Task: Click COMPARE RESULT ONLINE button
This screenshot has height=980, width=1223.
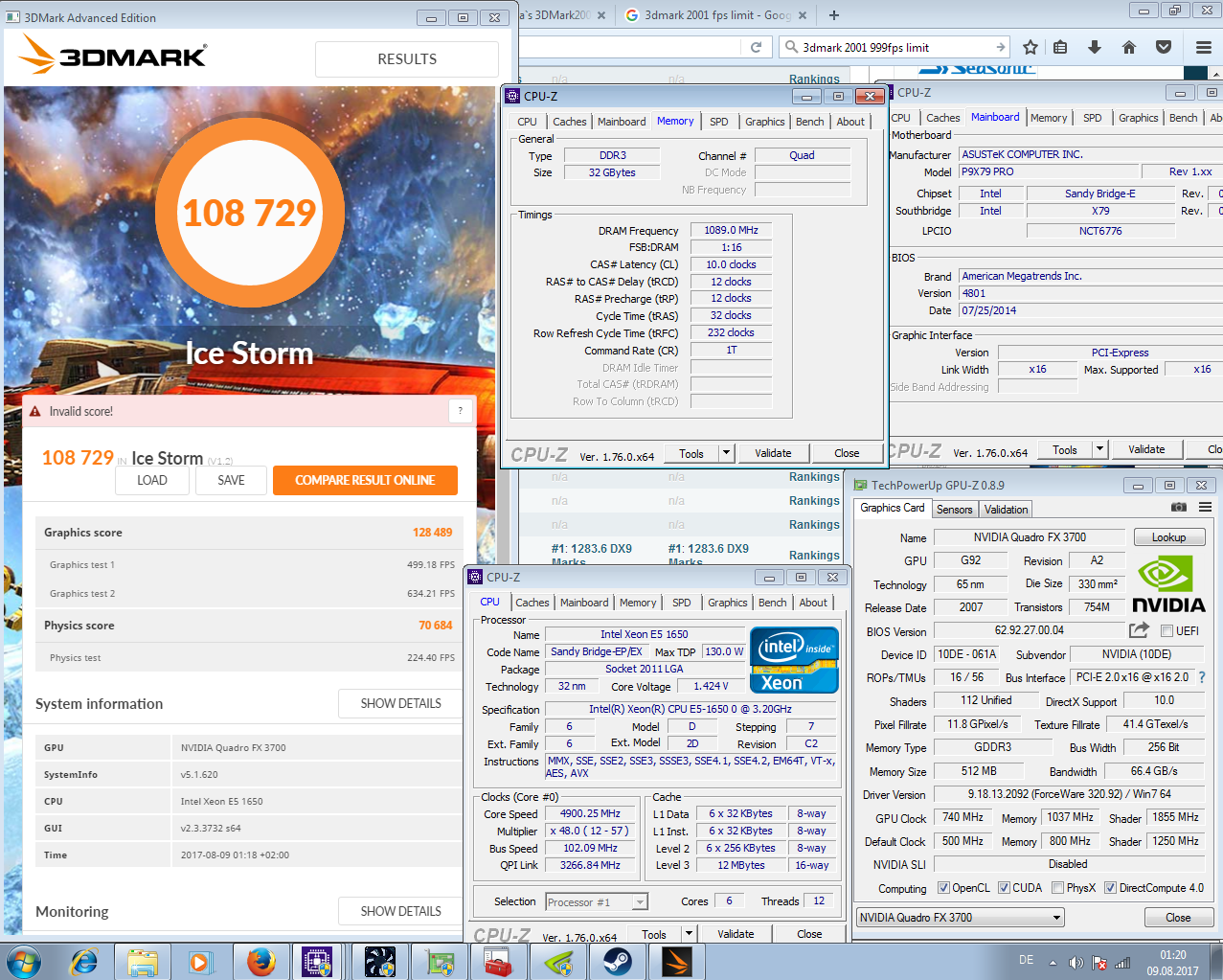Action: [x=365, y=480]
